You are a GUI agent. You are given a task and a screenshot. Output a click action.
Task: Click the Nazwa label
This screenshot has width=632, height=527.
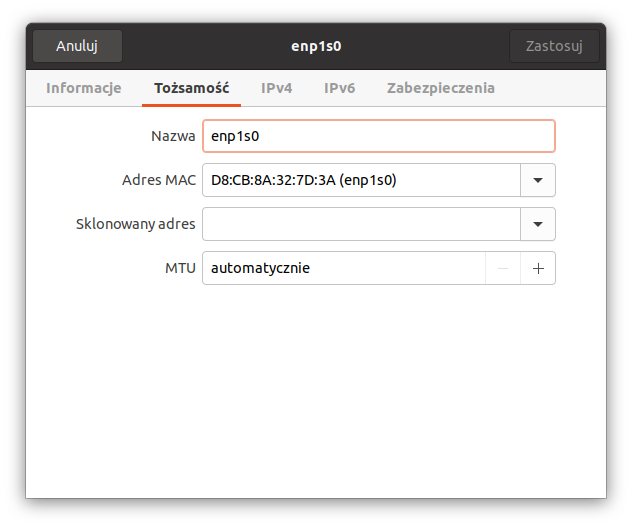pos(173,136)
